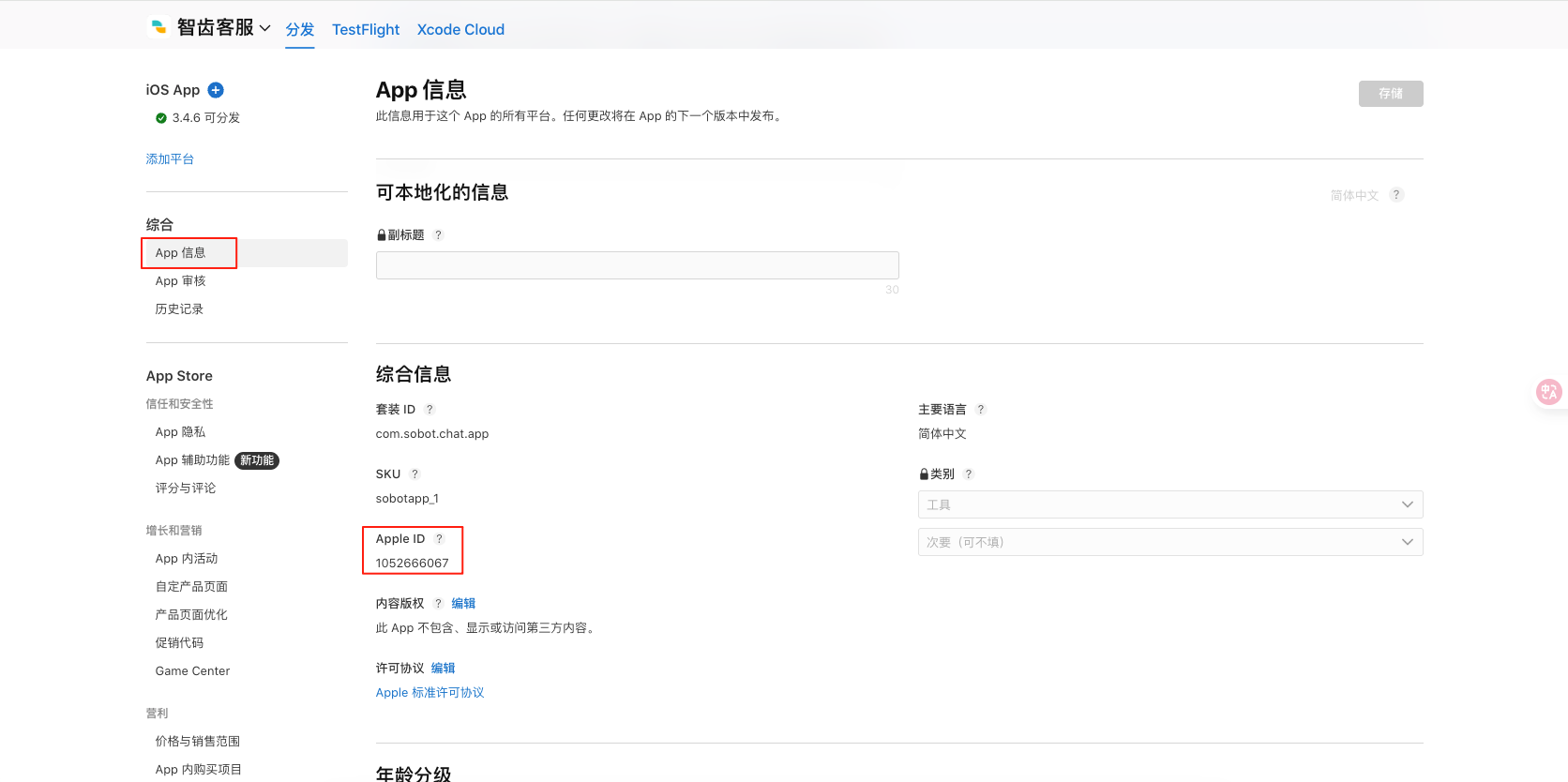Click the help icon next to 简体中文
1568x782 pixels.
1396,195
